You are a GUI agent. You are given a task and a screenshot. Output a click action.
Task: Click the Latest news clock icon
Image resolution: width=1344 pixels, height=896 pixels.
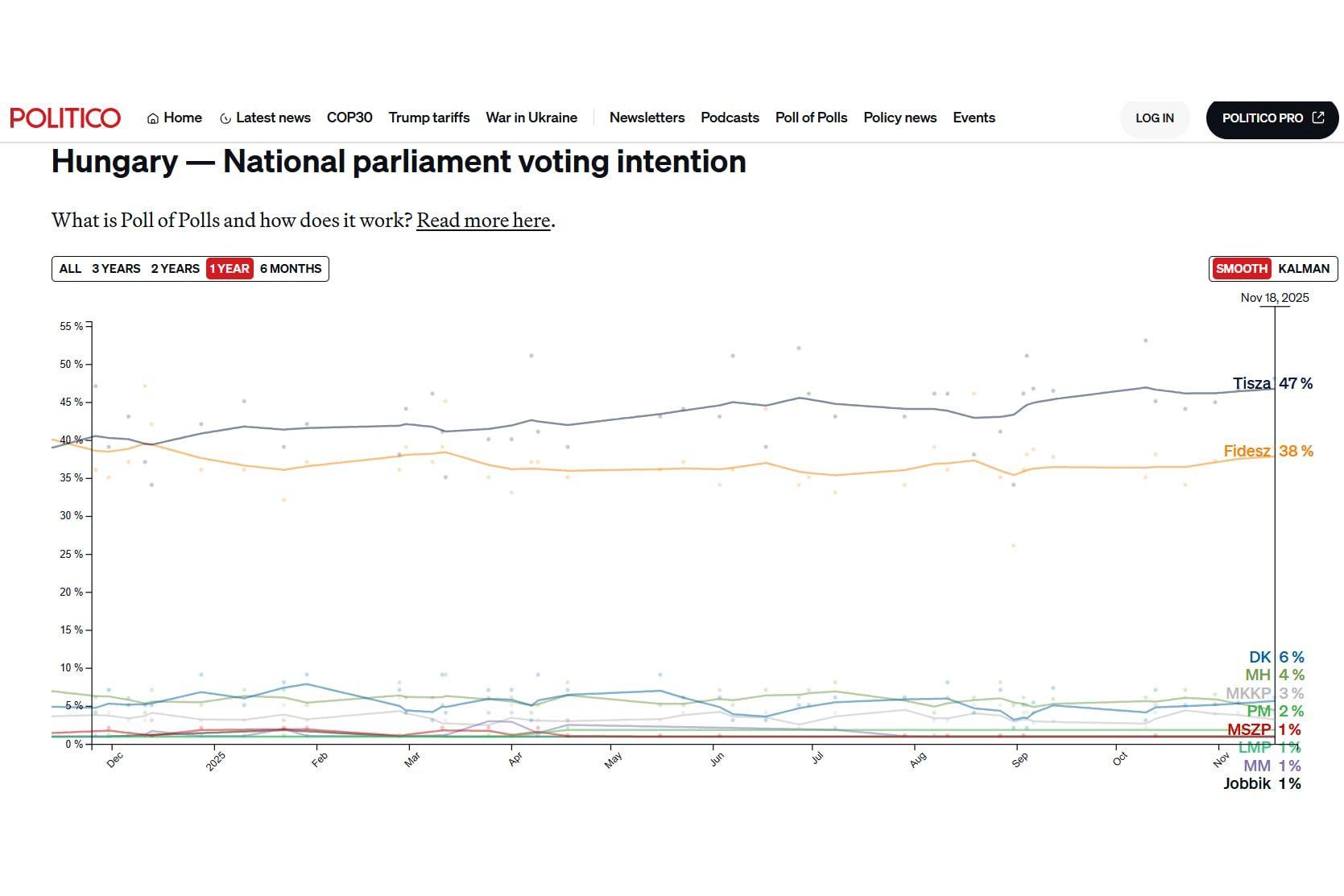tap(225, 118)
